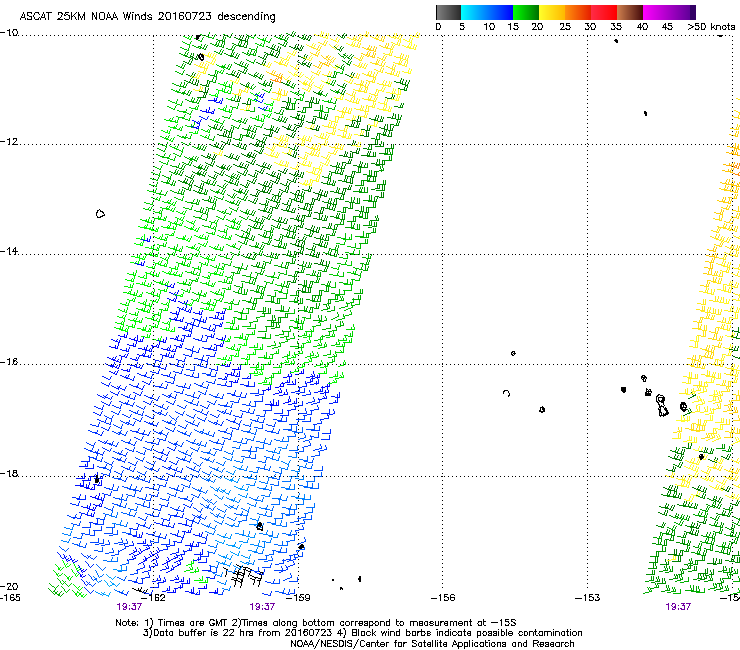
Task: Click the "-16" latitude axis label
Action: pos(9,362)
